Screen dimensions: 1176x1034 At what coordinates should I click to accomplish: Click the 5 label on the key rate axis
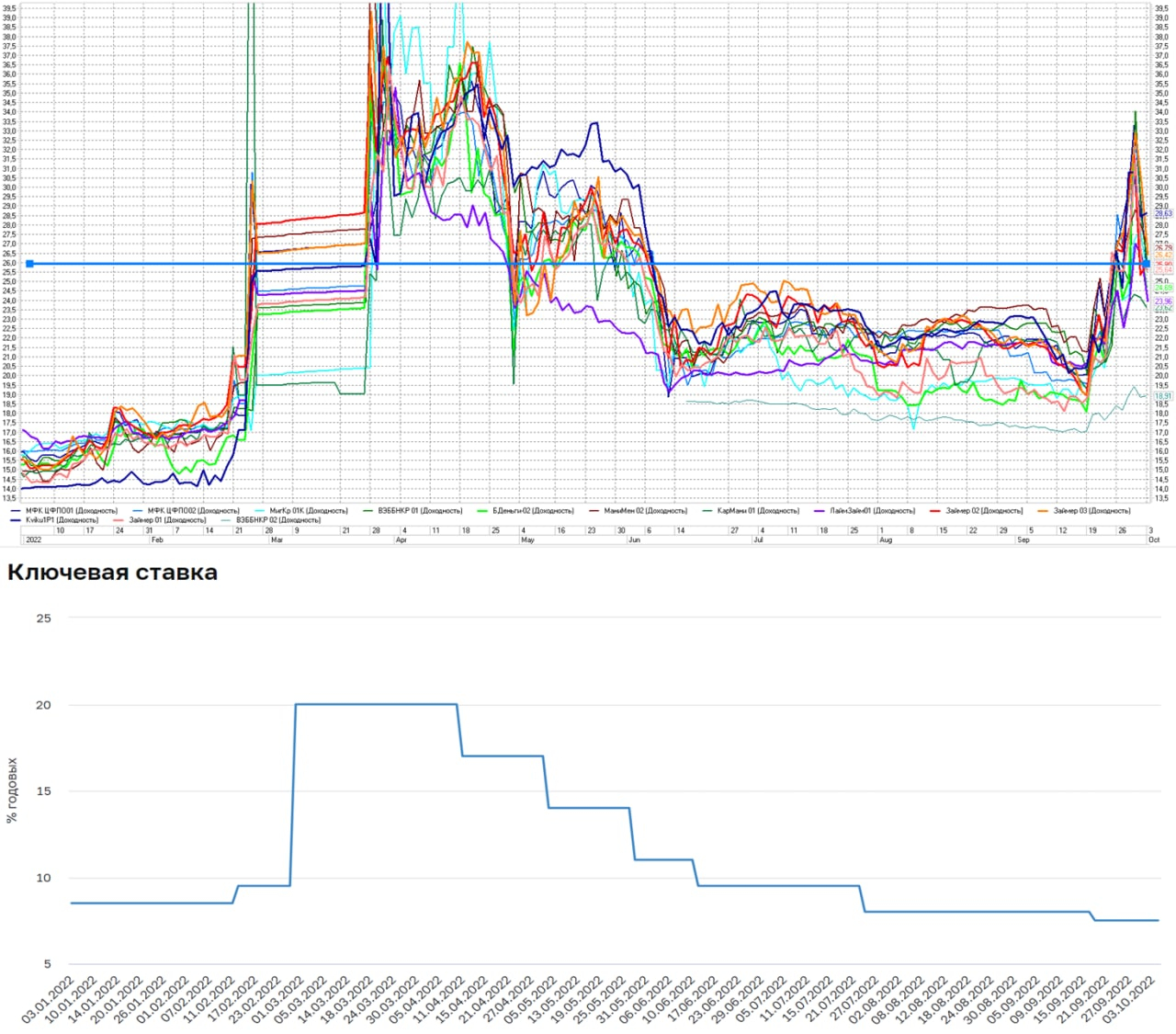click(47, 963)
